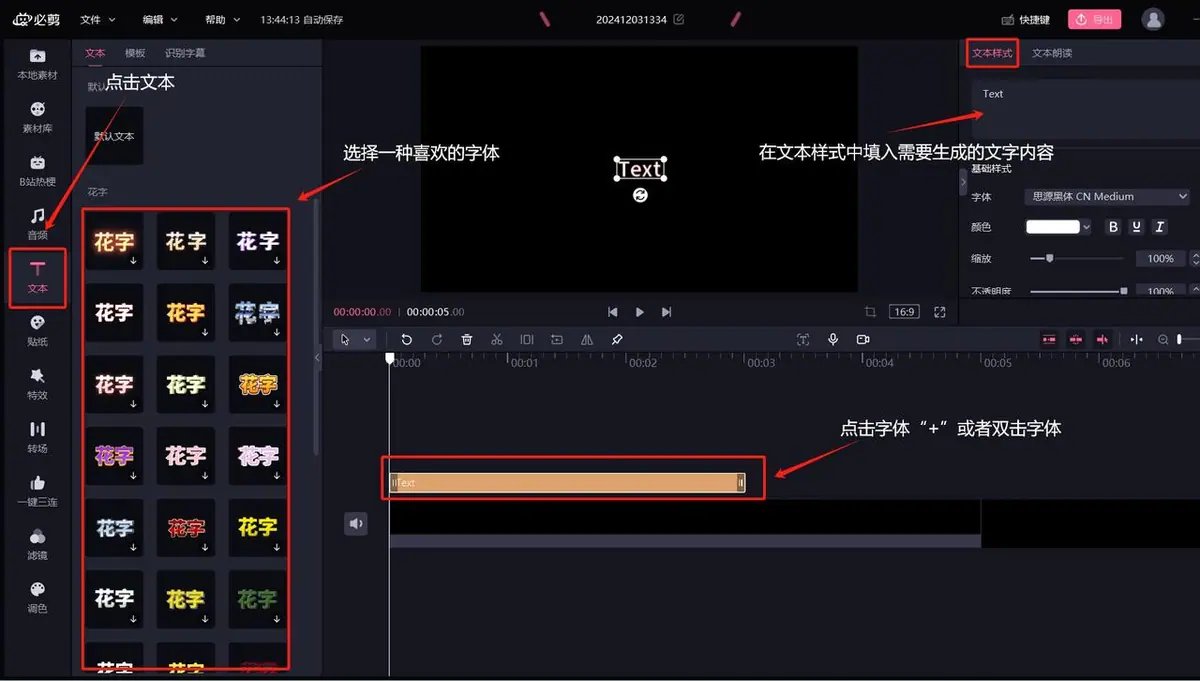Mute the track with speaker icon
Screen dimensions: 1200x681
pyautogui.click(x=356, y=524)
